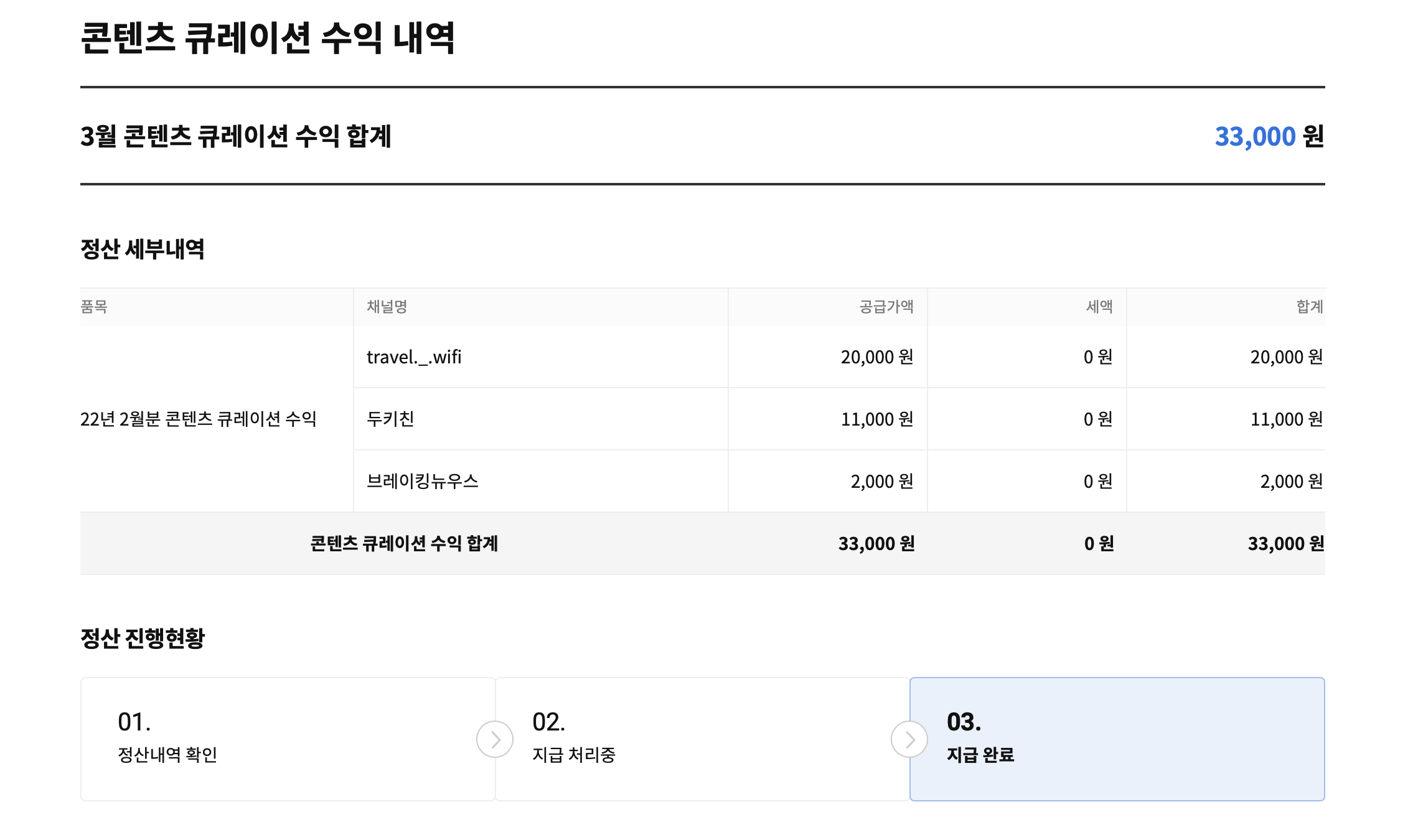Select step 02 지급 처리중 card
1413x840 pixels.
point(703,739)
